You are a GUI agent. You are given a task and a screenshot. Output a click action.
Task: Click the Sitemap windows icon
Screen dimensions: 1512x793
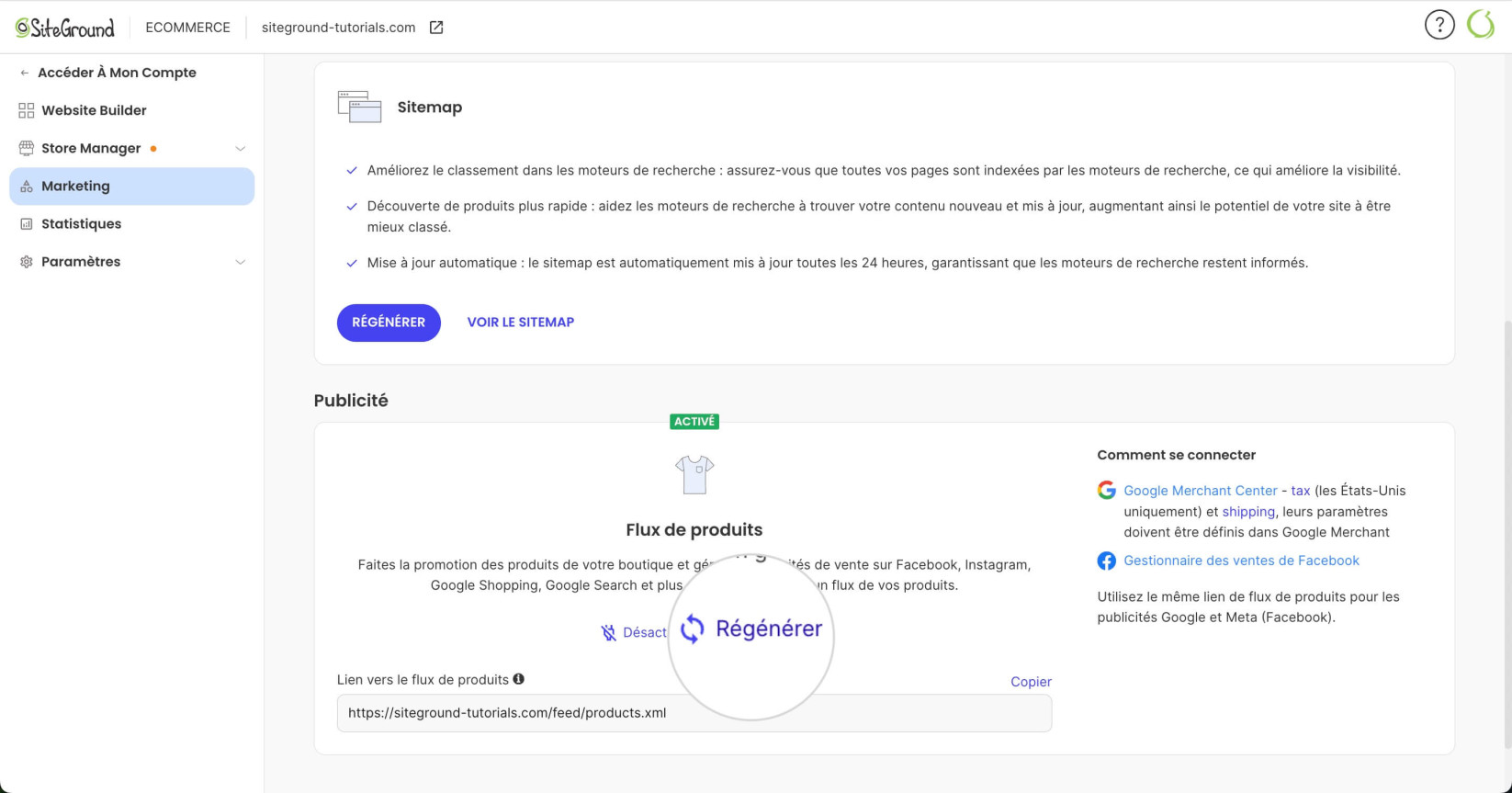tap(359, 107)
